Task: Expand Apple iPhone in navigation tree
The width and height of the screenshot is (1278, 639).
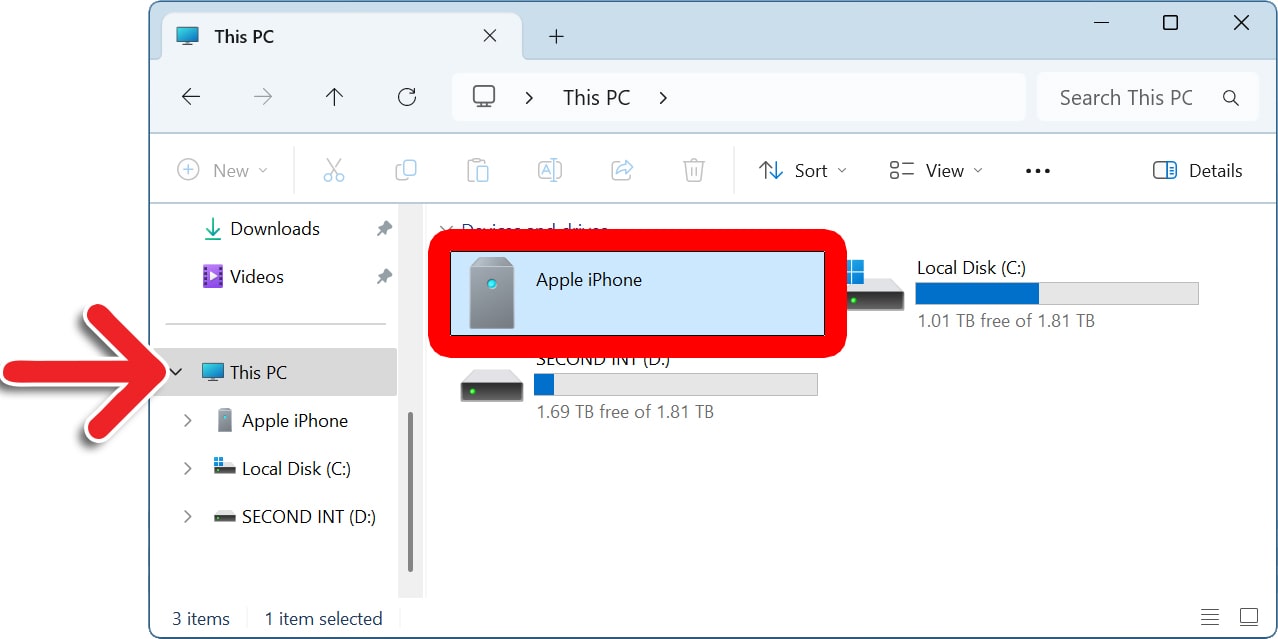Action: (187, 421)
